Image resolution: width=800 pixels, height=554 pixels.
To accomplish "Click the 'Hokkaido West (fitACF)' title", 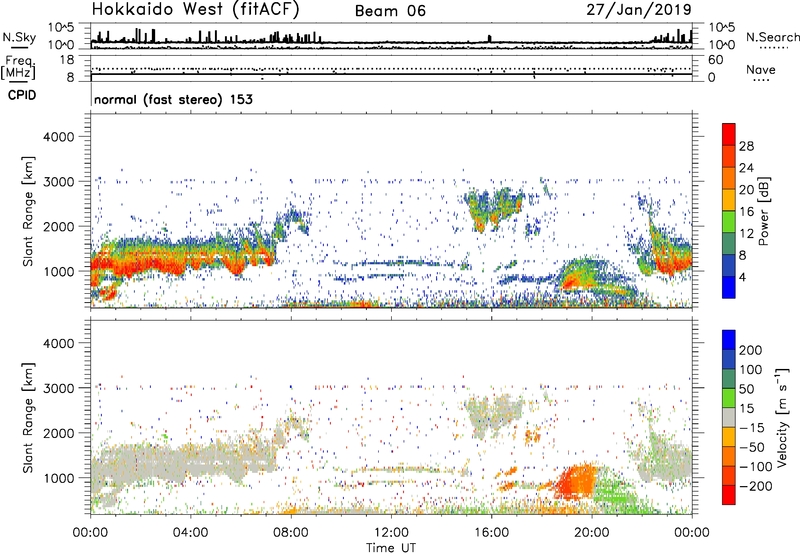I will [x=195, y=9].
